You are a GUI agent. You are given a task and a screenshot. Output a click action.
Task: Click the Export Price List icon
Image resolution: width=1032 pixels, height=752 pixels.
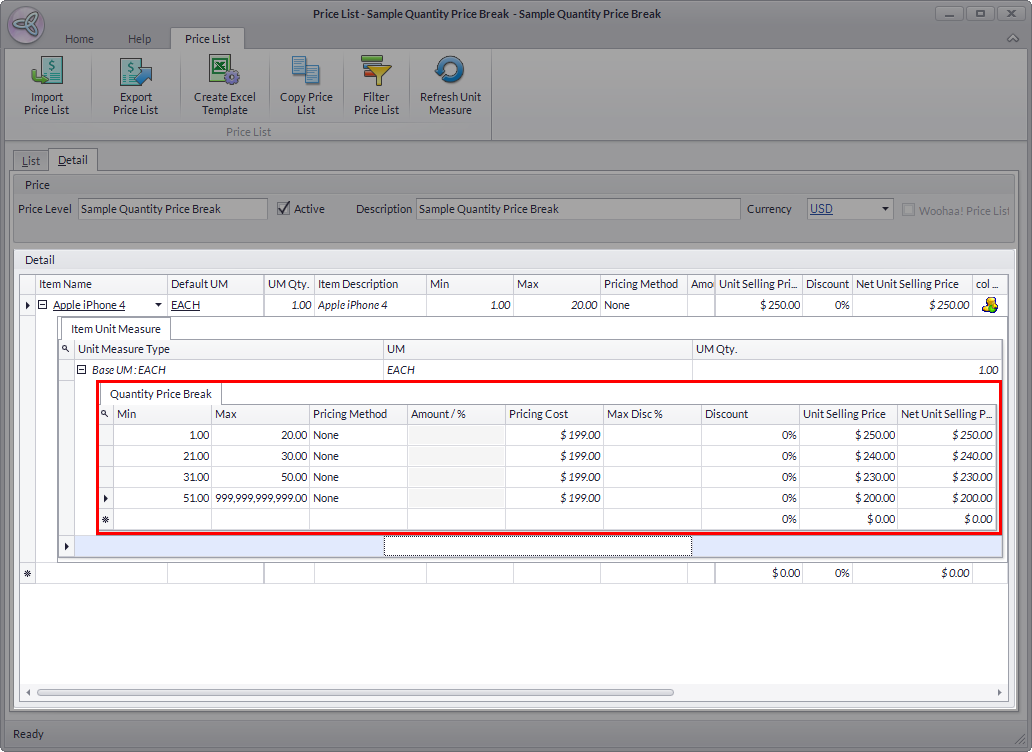(135, 73)
